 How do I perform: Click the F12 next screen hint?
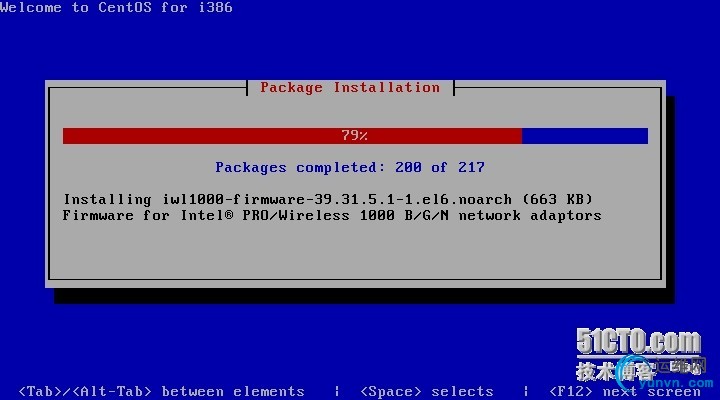pyautogui.click(x=625, y=391)
